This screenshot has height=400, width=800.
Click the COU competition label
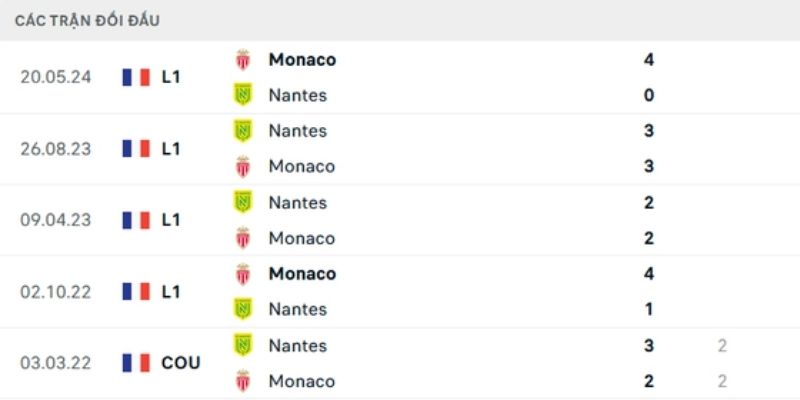tap(181, 363)
